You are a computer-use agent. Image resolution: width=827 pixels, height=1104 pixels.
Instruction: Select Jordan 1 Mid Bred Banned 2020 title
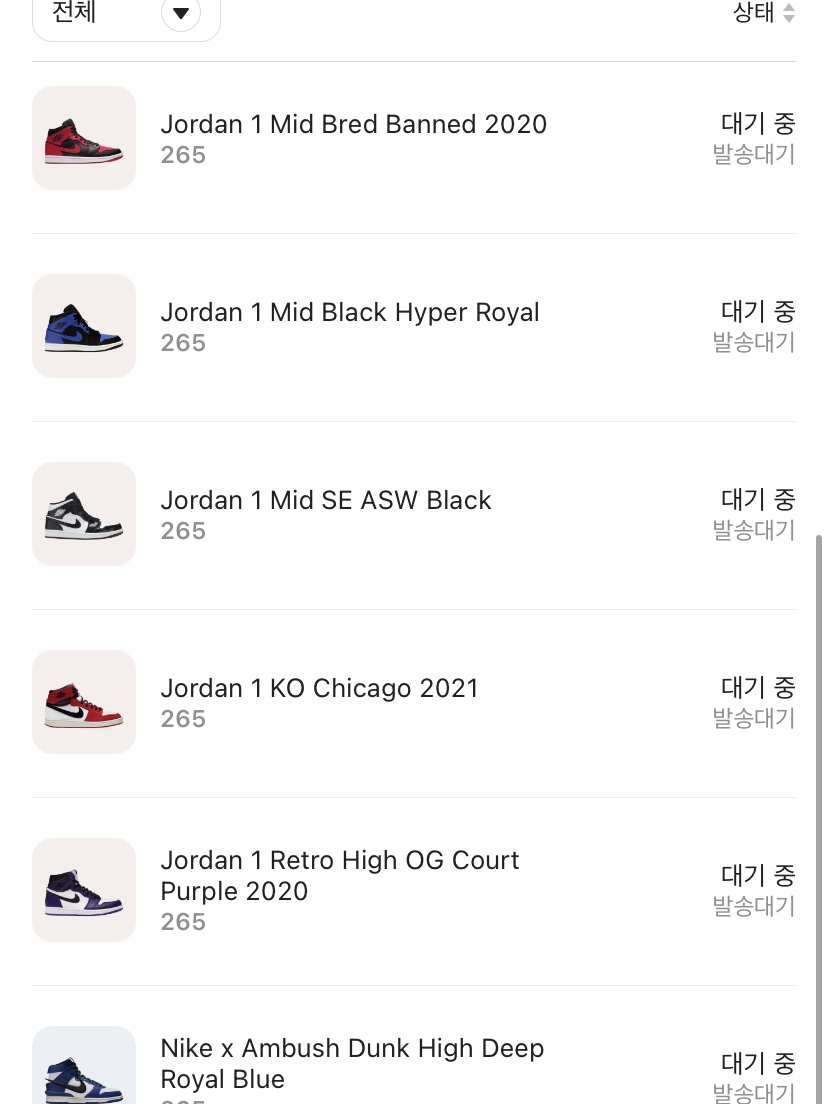point(353,125)
